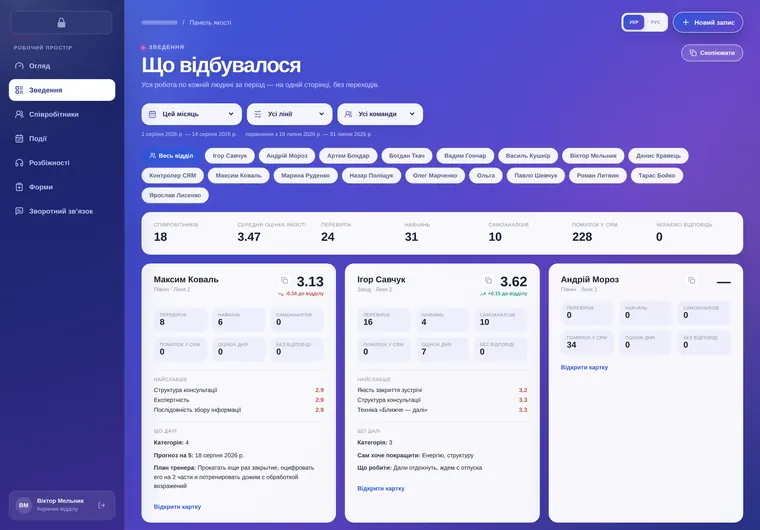This screenshot has width=760, height=530.
Task: Switch language to УКР
Action: tap(633, 22)
